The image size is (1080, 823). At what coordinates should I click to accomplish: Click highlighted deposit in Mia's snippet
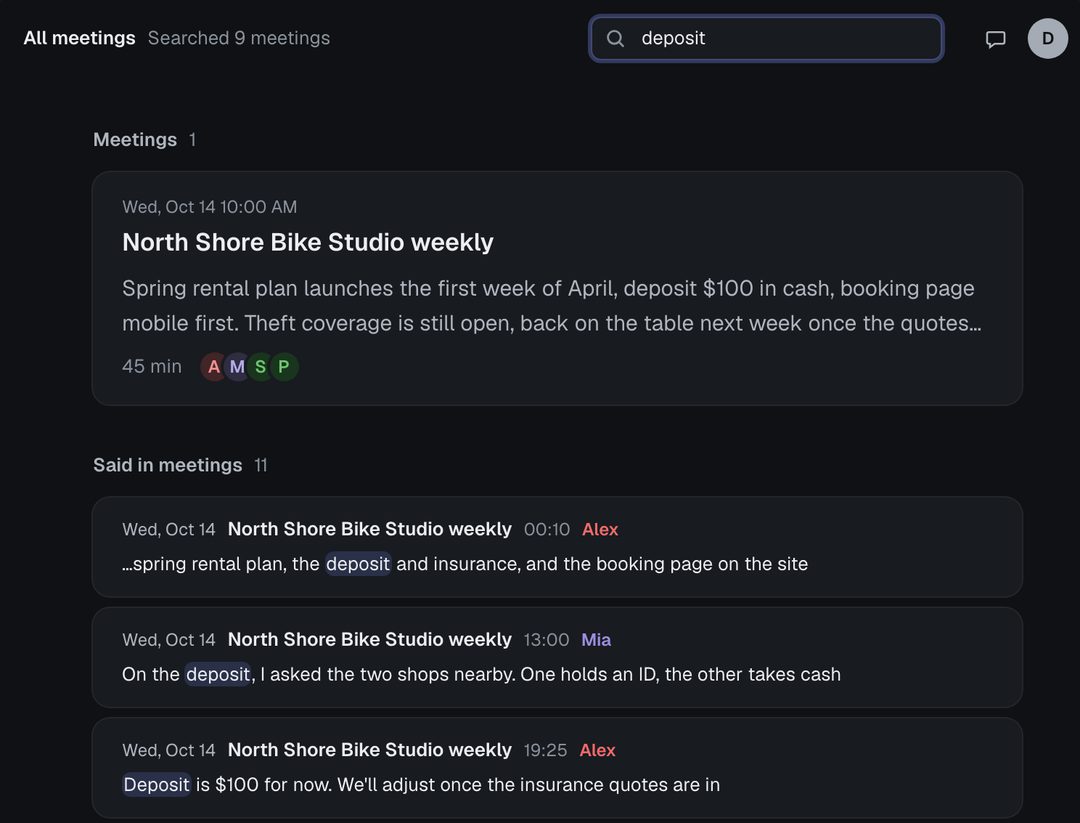[218, 674]
